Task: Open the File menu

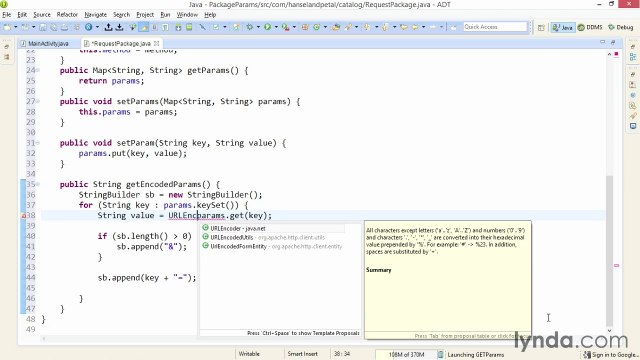Action: 7,15
